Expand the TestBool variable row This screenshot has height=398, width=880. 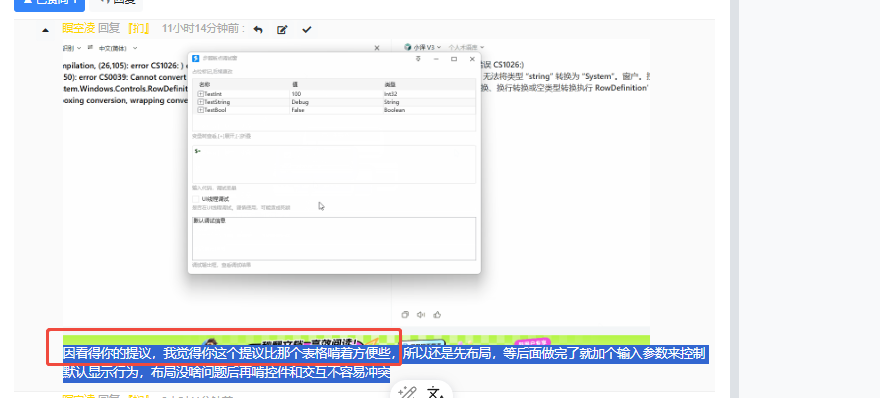coord(200,110)
